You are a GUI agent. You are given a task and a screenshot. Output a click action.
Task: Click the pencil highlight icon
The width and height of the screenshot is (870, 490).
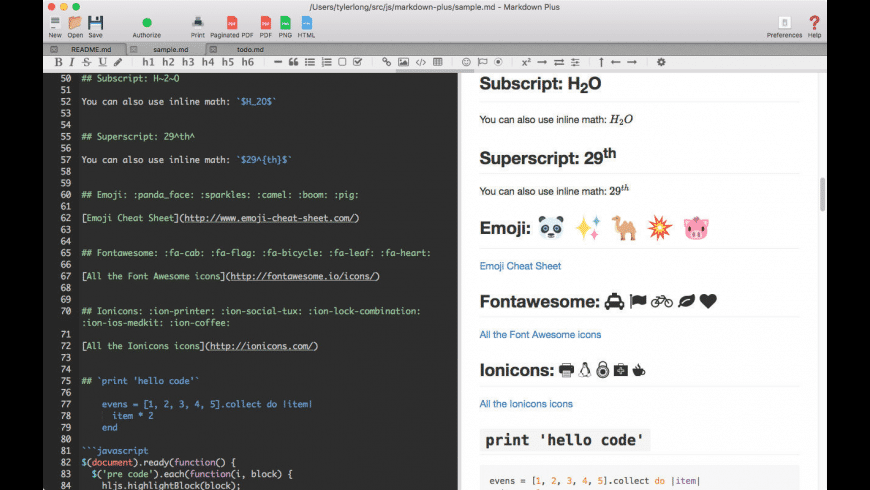[118, 62]
